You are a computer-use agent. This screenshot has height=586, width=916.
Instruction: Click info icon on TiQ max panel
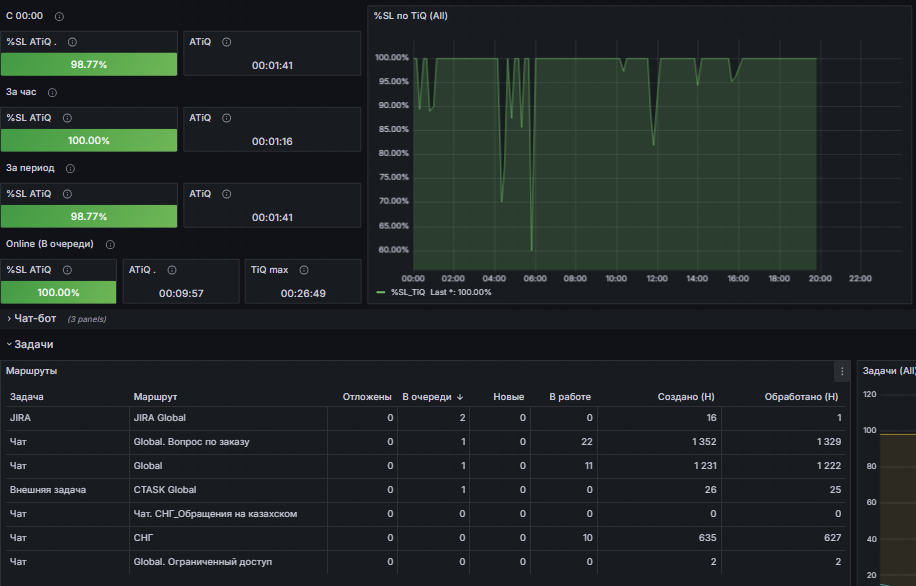tap(304, 270)
